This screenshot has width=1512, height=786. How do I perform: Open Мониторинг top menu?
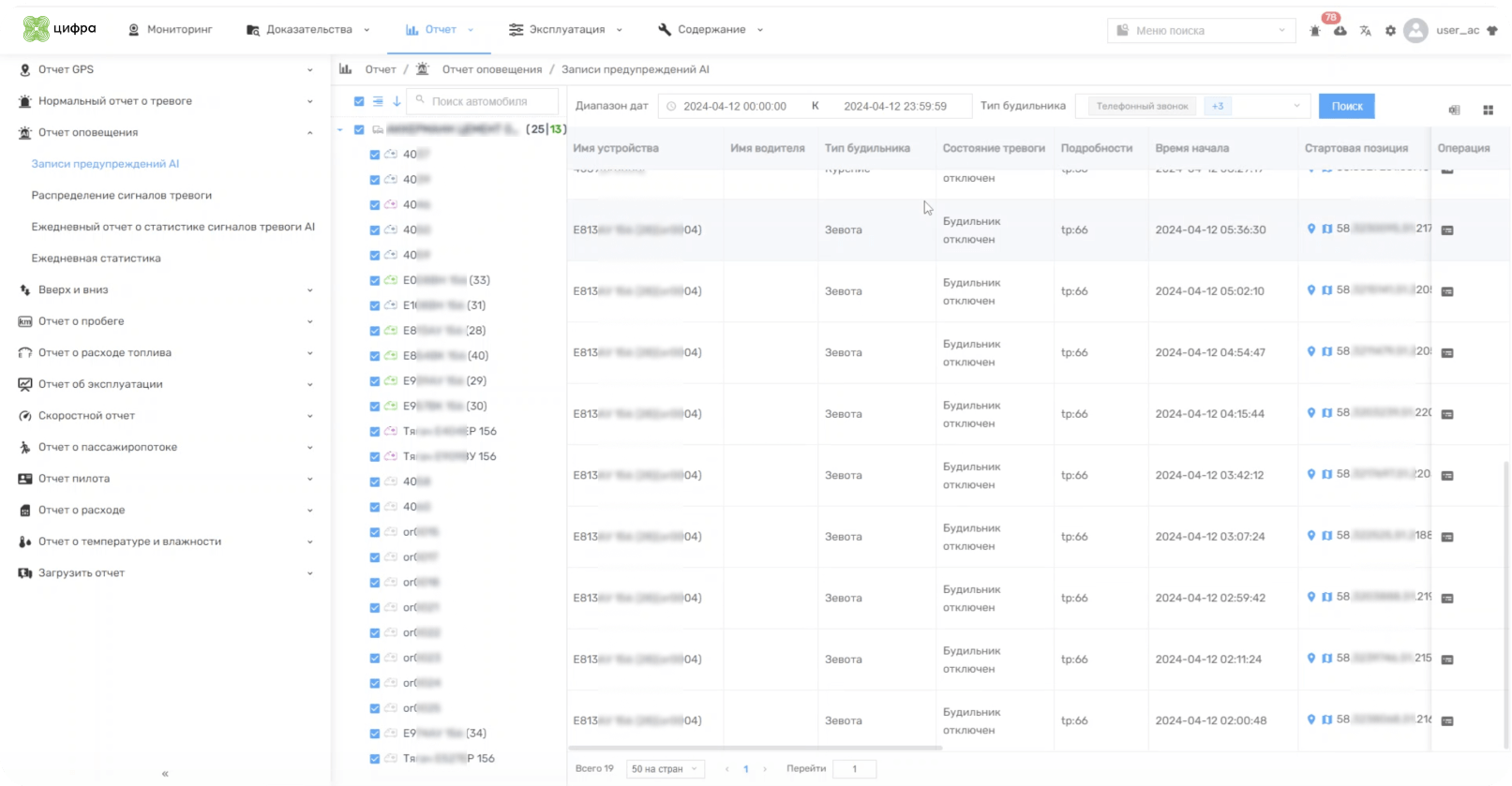click(x=170, y=30)
